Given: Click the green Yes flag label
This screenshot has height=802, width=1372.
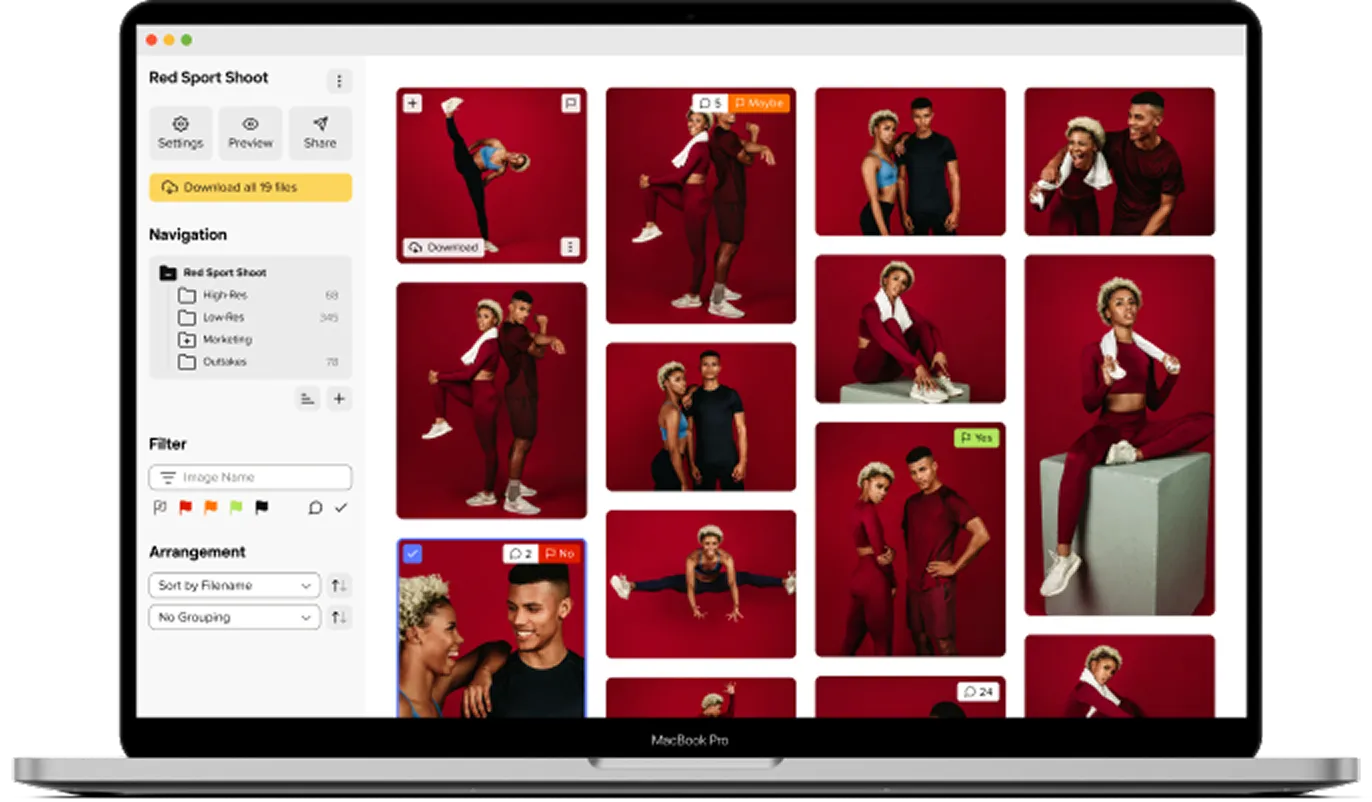Looking at the screenshot, I should [x=977, y=438].
